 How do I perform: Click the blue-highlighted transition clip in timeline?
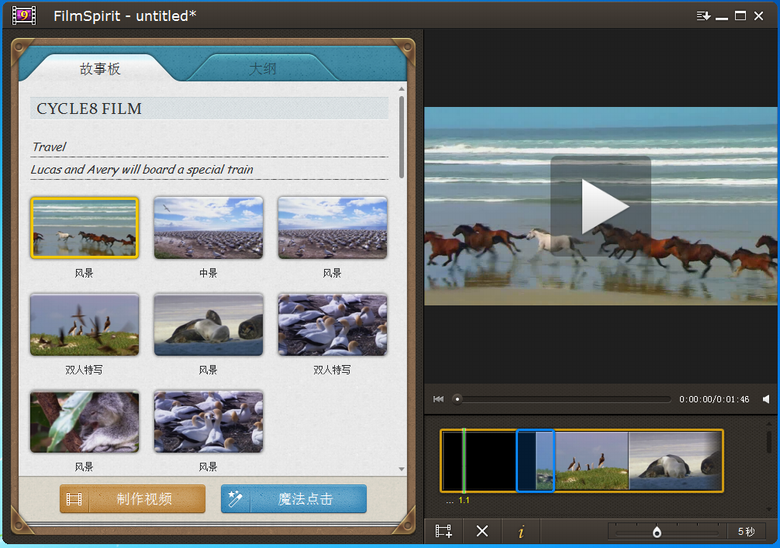coord(535,461)
